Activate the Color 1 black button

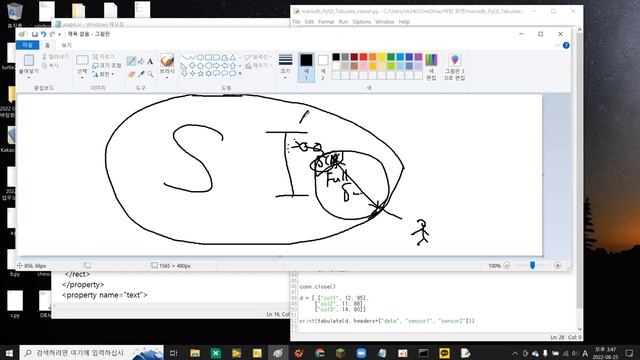tap(306, 67)
